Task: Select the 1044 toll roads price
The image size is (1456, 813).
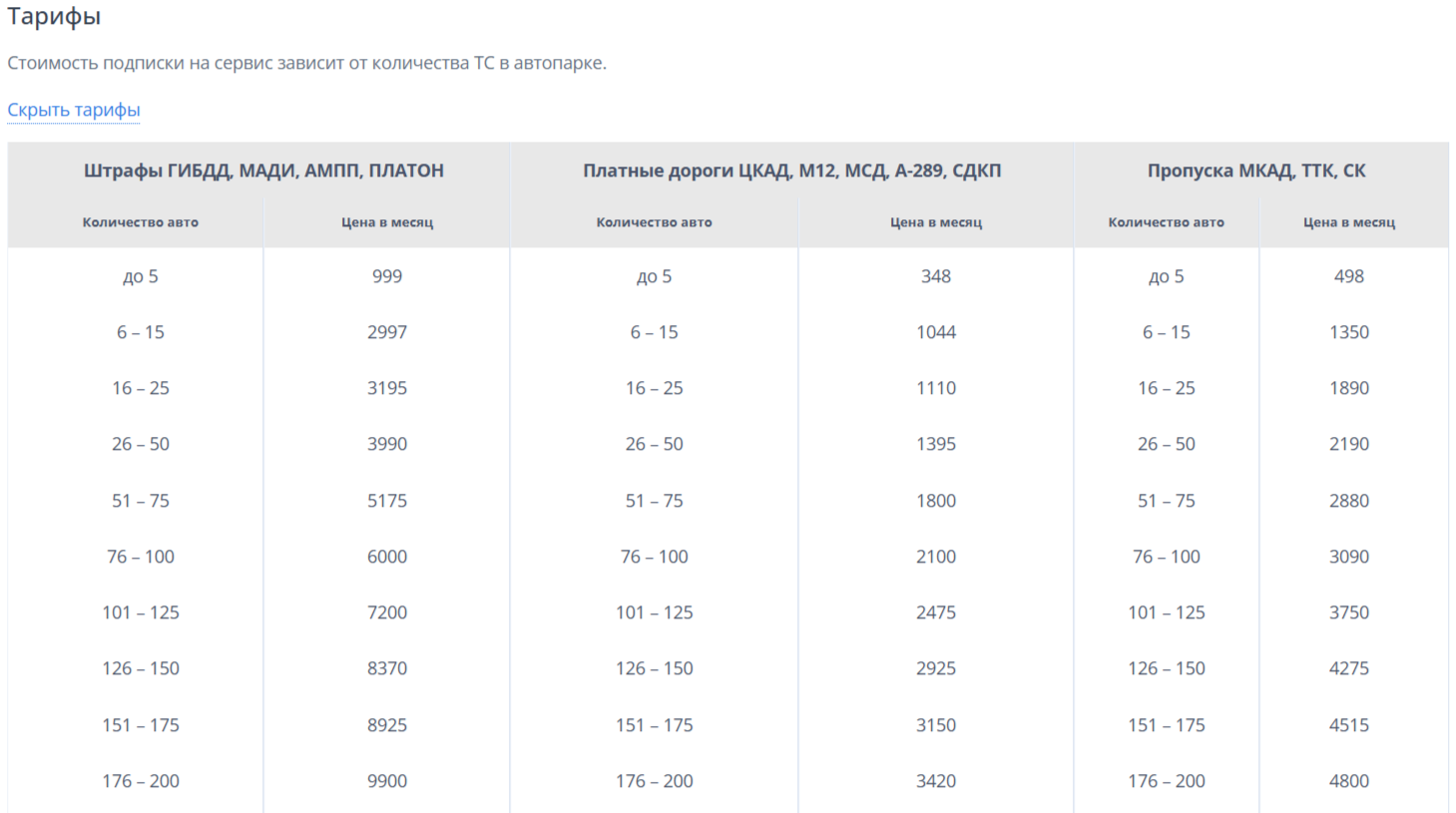Action: click(x=936, y=332)
